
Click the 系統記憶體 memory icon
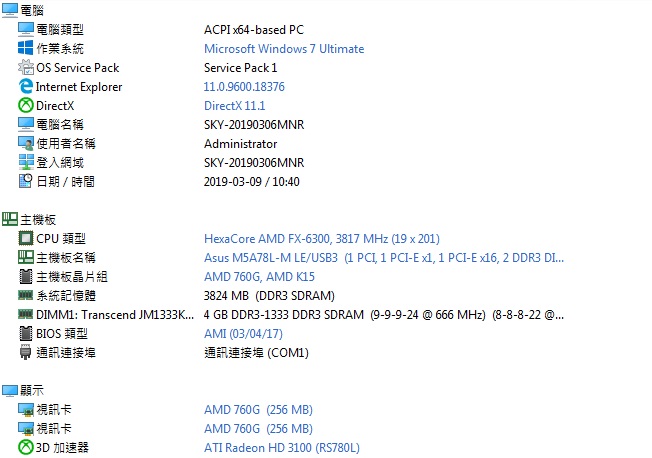[26, 296]
